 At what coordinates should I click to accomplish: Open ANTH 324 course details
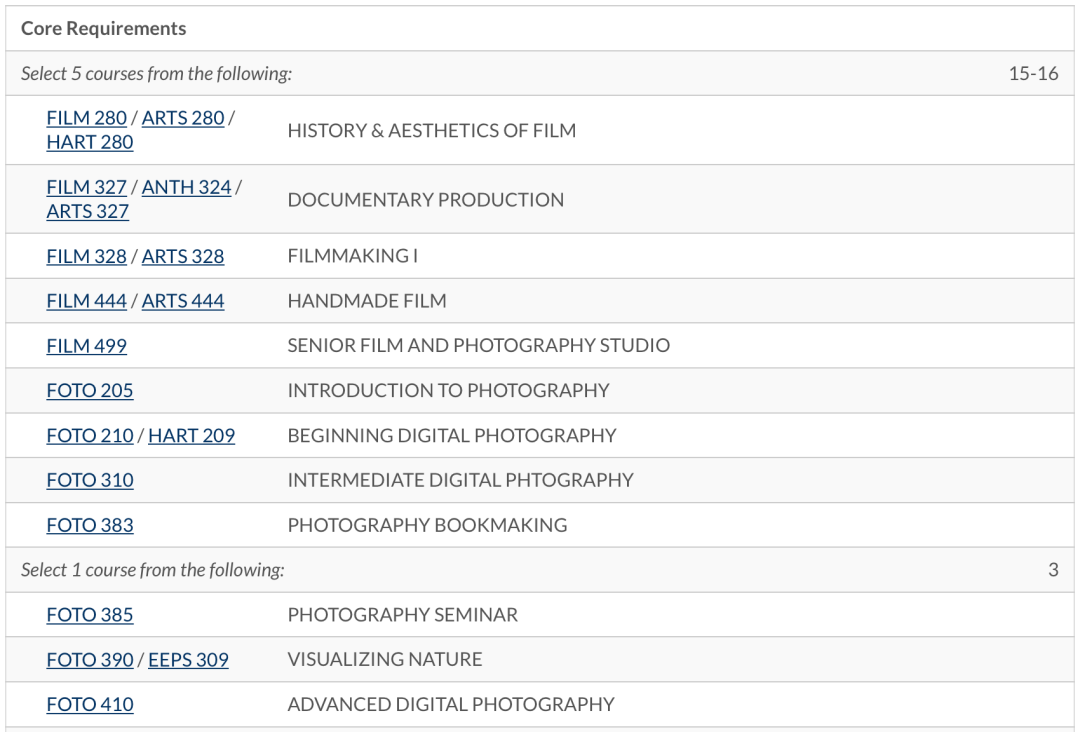(x=186, y=187)
